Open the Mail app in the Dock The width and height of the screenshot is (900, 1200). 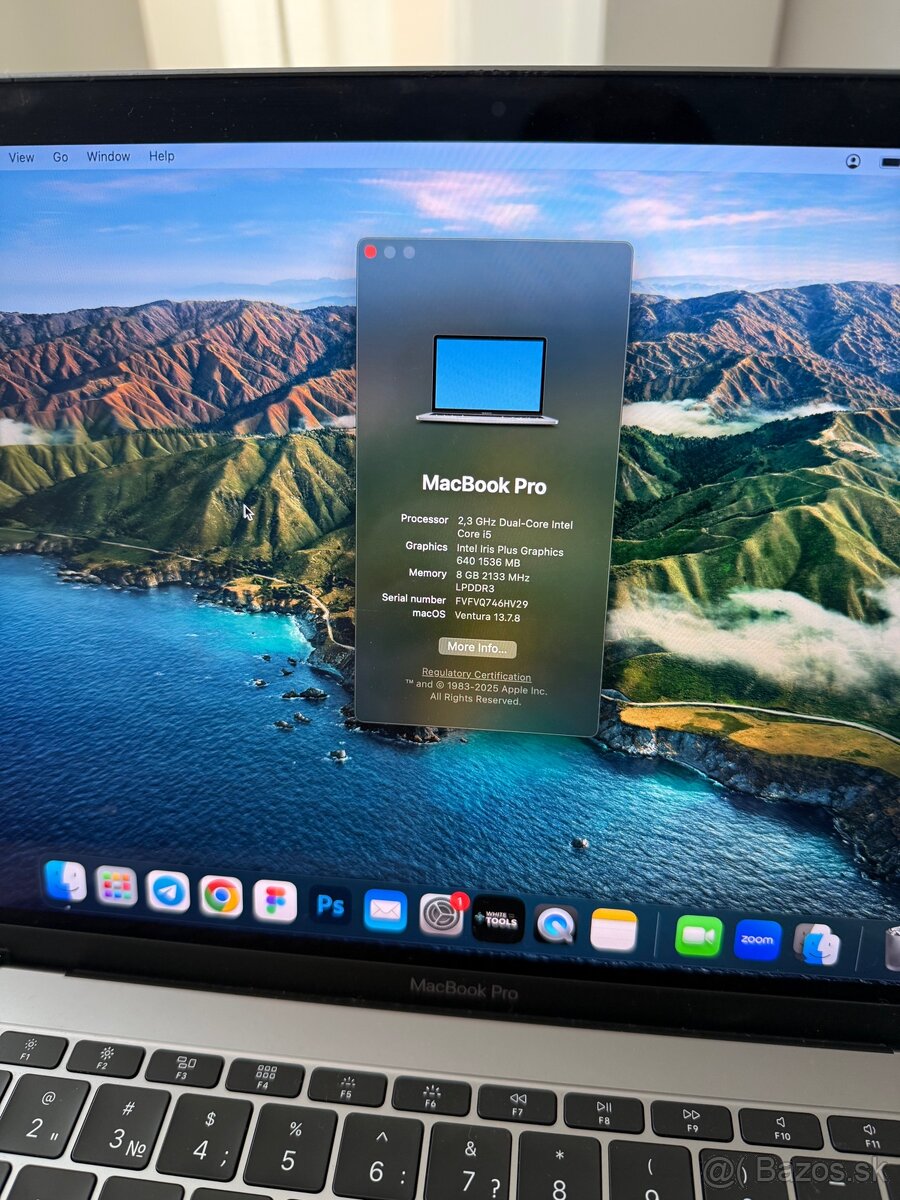click(385, 911)
